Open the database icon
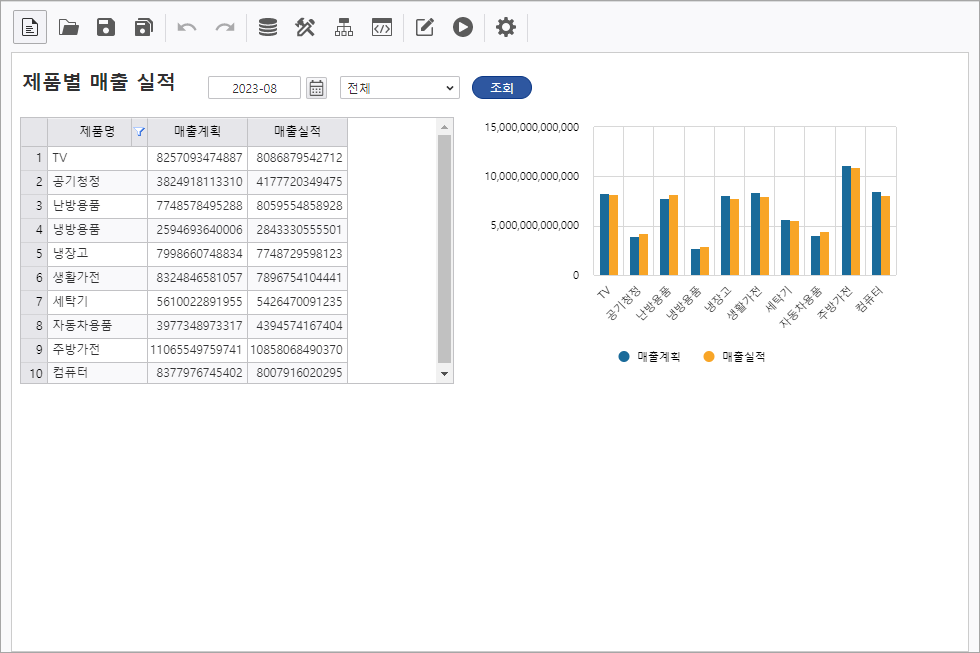Image resolution: width=980 pixels, height=653 pixels. 268,27
